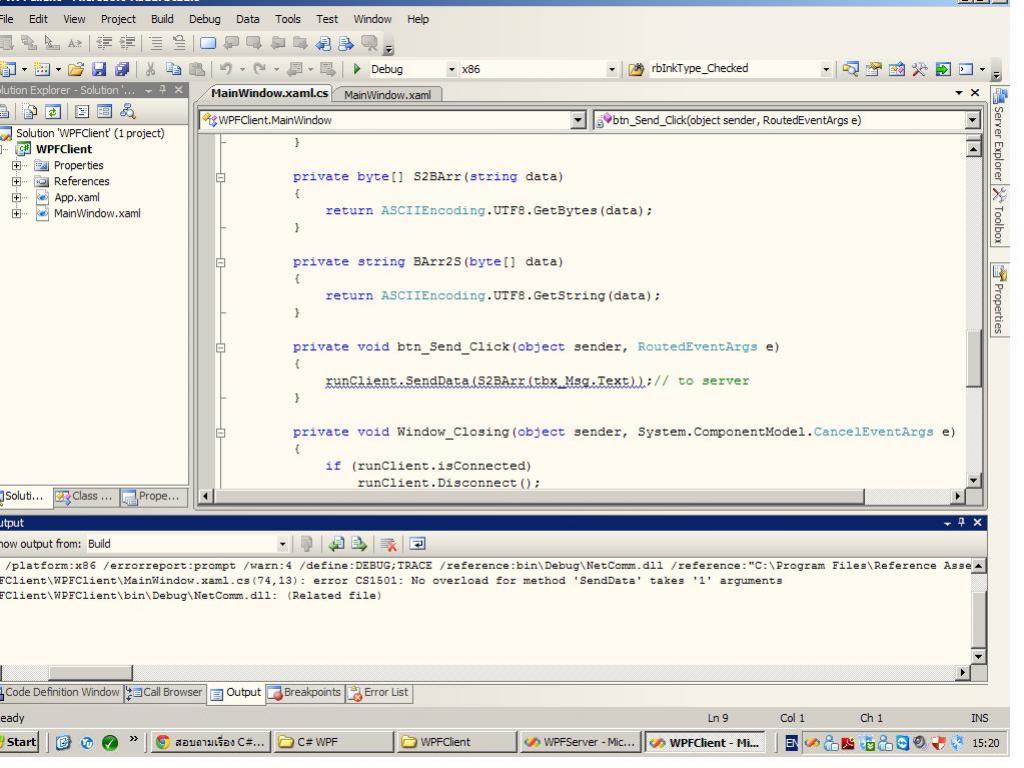Click the Save All toolbar icon
The width and height of the screenshot is (1024, 768).
pos(121,71)
